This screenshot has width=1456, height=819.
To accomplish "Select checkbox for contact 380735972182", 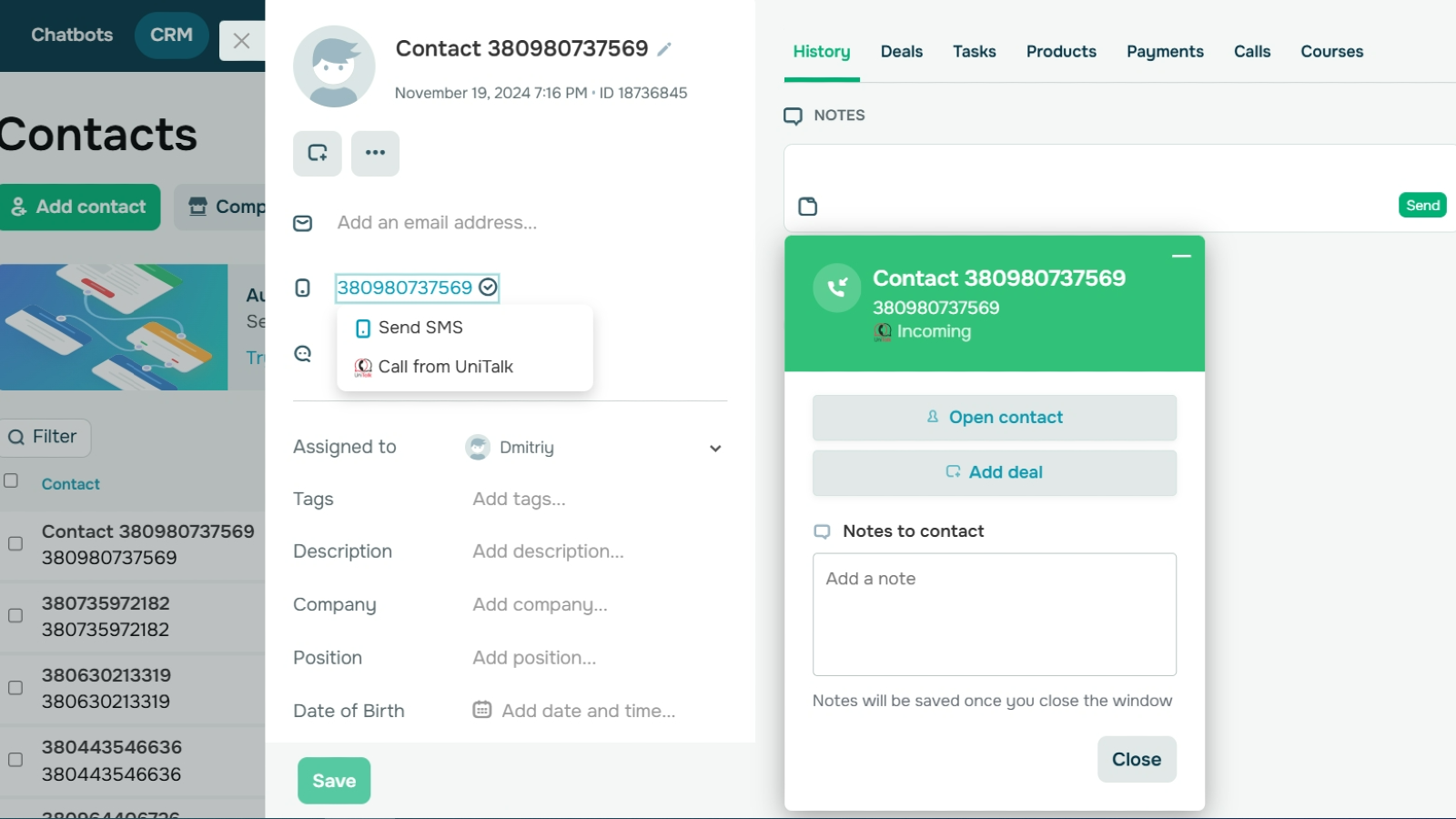I will (x=15, y=616).
